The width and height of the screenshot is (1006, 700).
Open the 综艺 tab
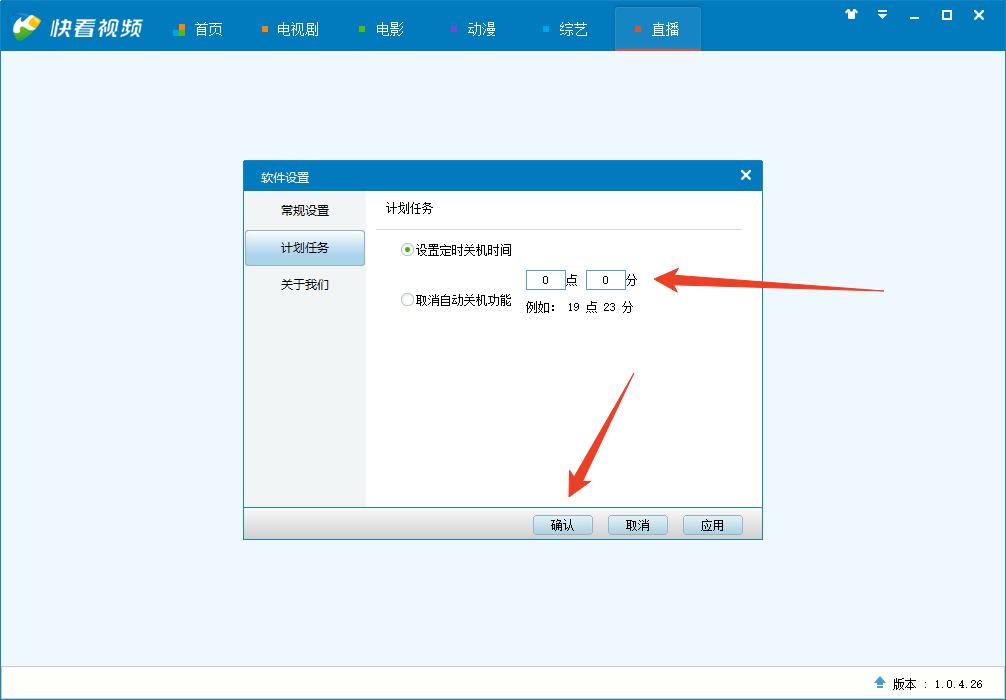pyautogui.click(x=564, y=29)
